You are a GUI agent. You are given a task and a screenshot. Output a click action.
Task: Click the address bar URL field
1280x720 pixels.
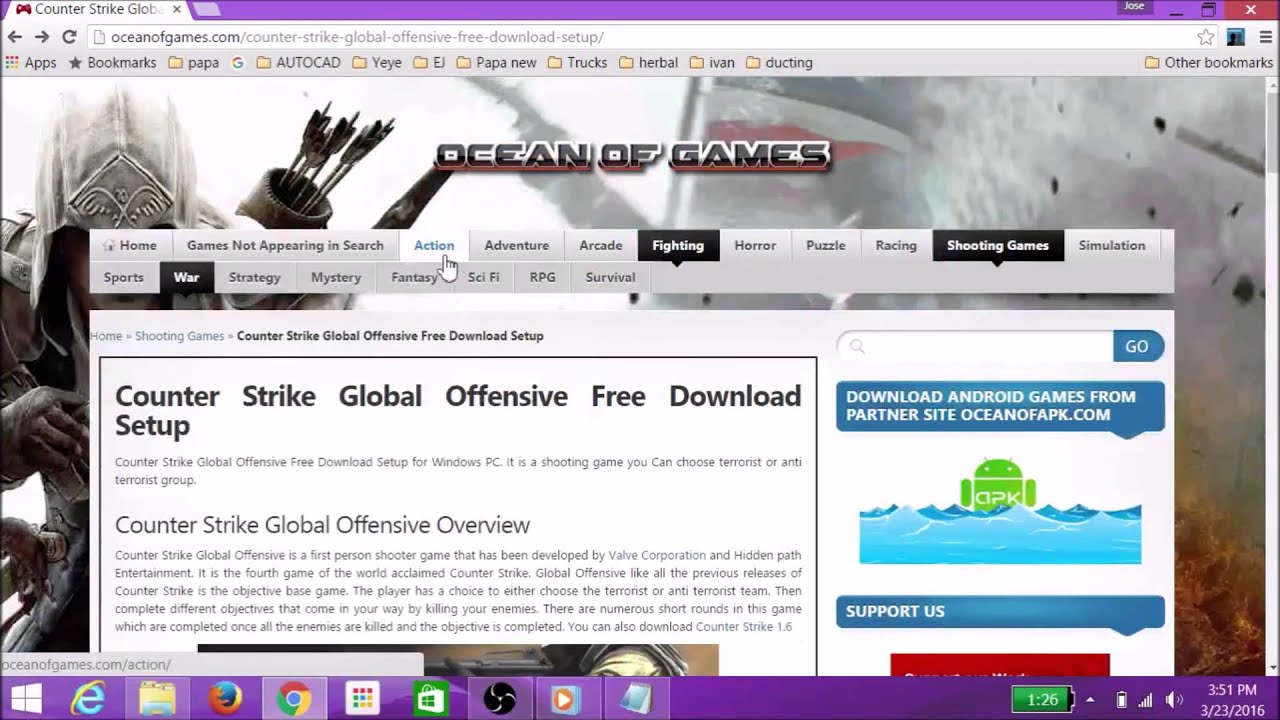pyautogui.click(x=640, y=37)
